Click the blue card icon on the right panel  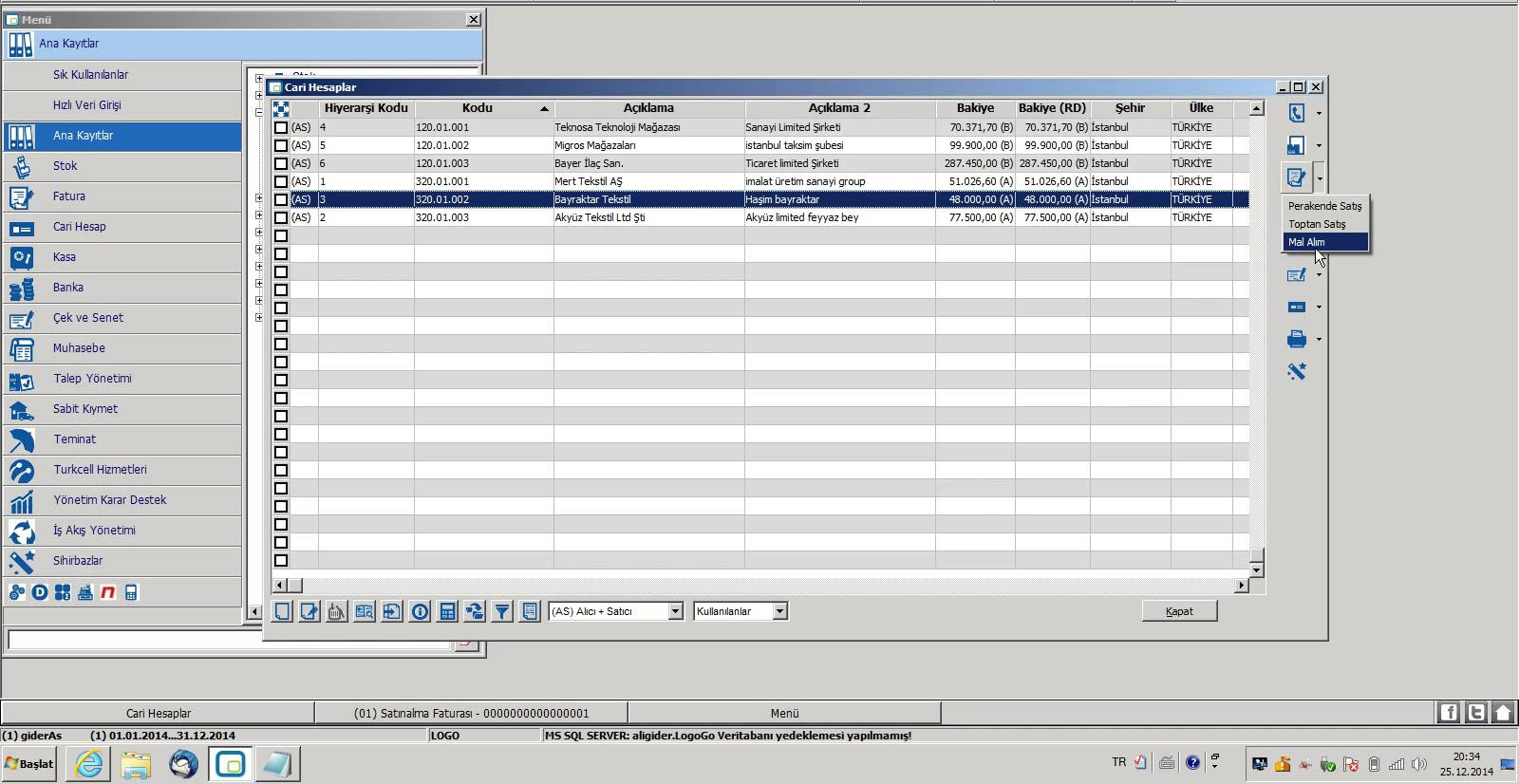1296,307
